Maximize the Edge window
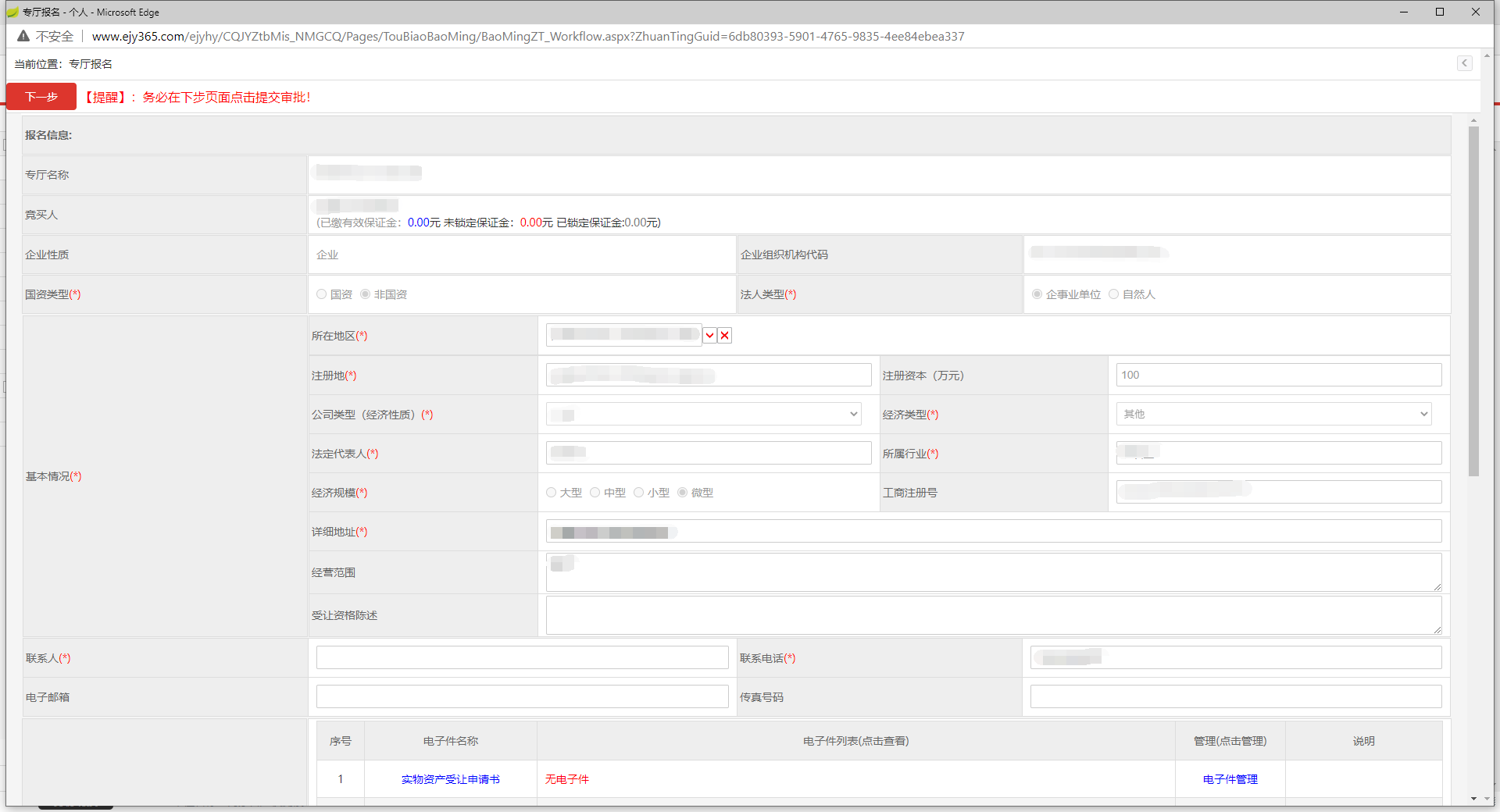Image resolution: width=1500 pixels, height=812 pixels. pos(1440,12)
